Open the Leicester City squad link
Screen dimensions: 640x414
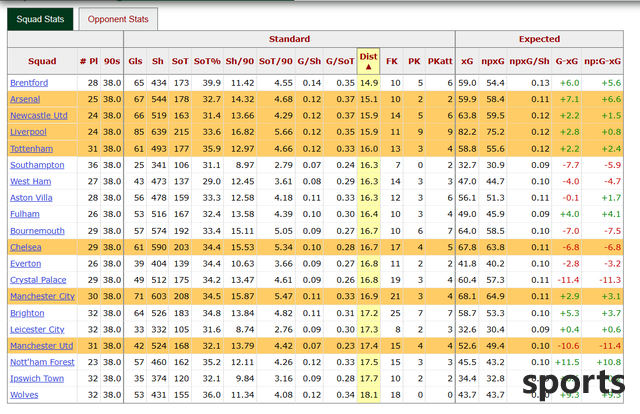click(37, 329)
